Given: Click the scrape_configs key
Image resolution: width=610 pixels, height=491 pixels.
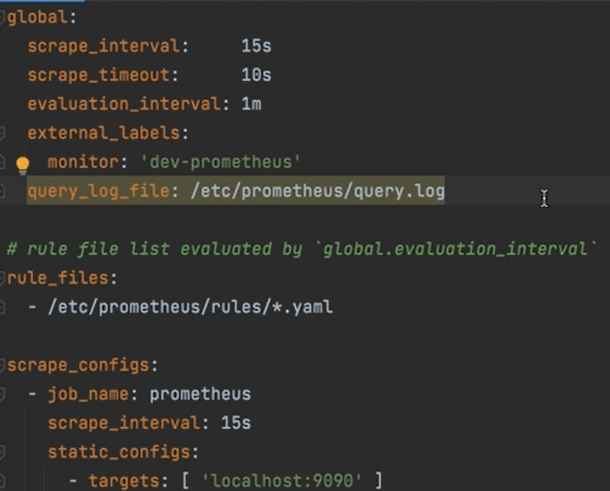Looking at the screenshot, I should pyautogui.click(x=78, y=365).
